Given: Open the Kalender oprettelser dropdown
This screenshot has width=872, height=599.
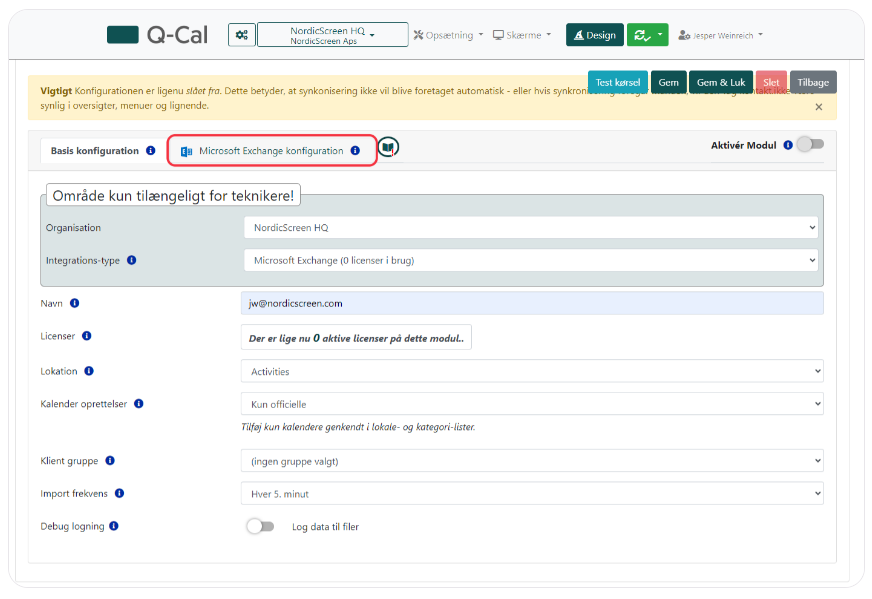Looking at the screenshot, I should coord(532,404).
